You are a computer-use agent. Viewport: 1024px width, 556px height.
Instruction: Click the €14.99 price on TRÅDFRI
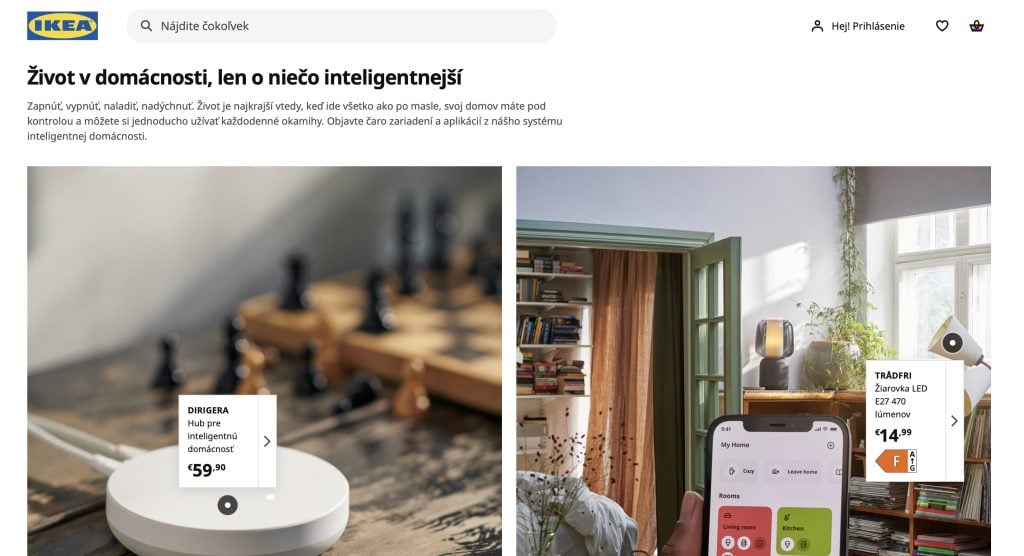(893, 434)
